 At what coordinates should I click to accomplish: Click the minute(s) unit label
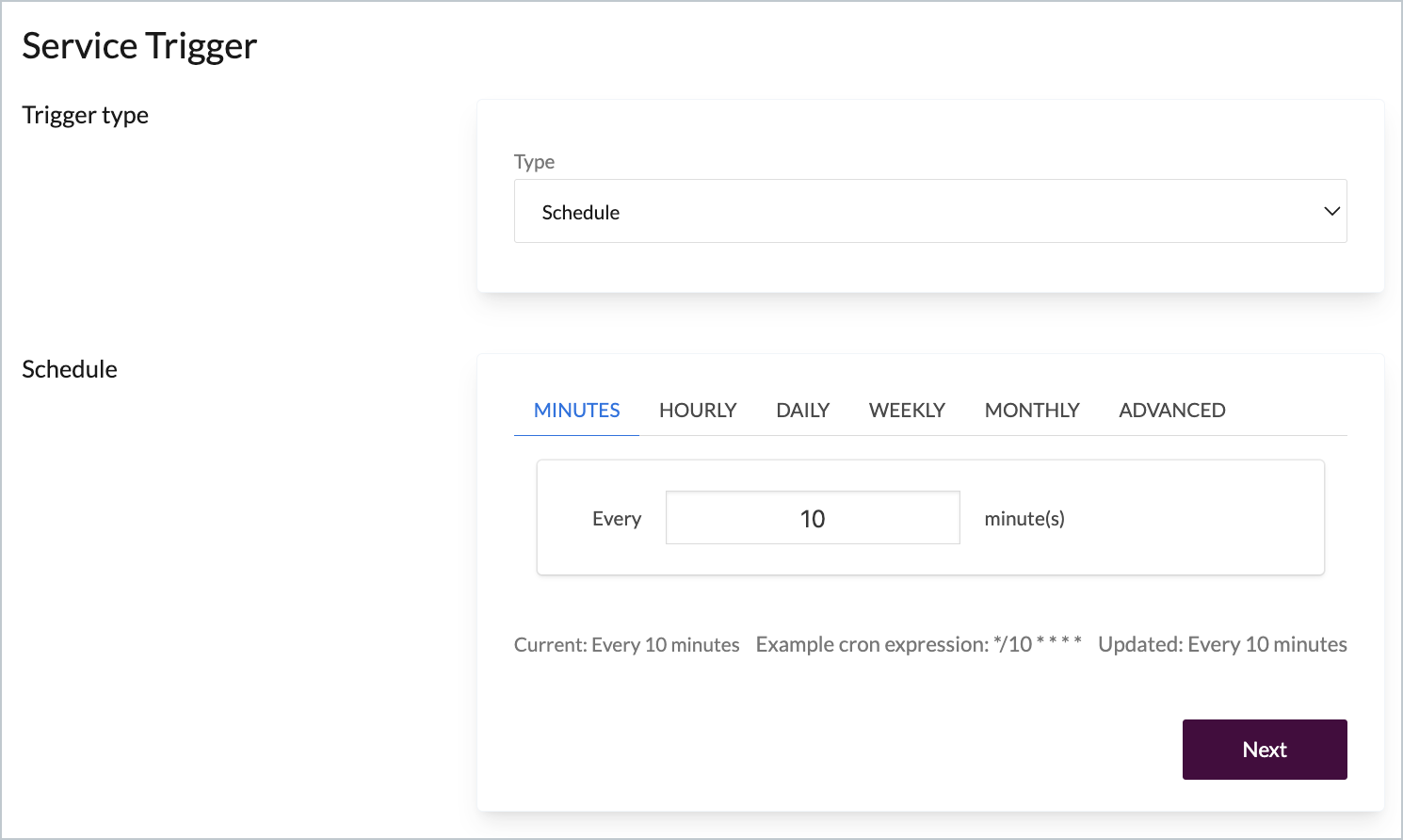1024,519
